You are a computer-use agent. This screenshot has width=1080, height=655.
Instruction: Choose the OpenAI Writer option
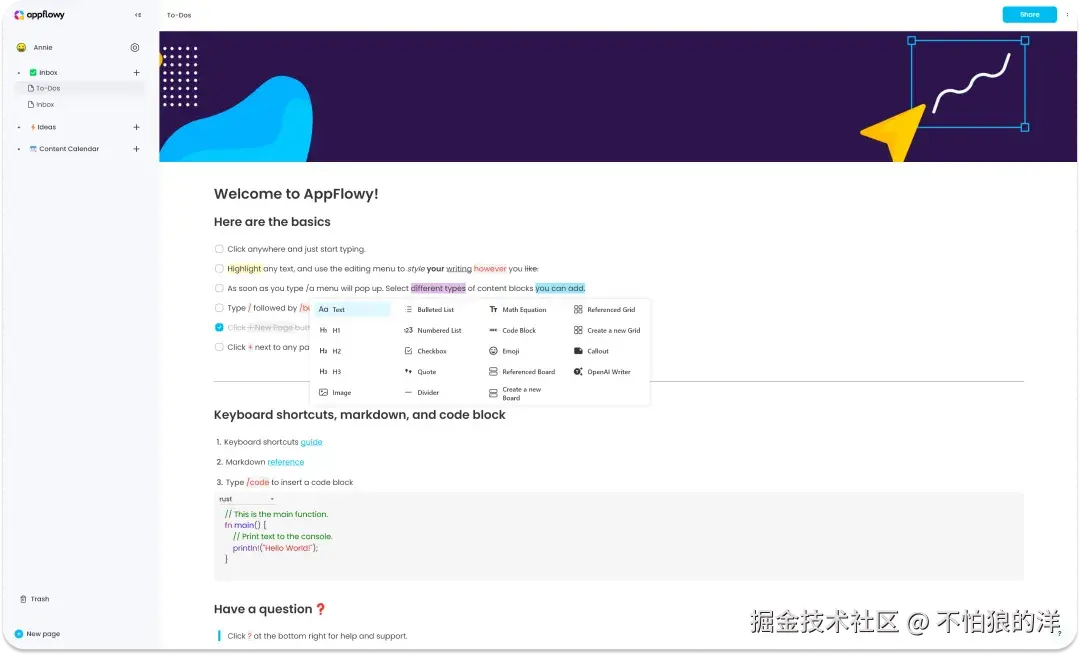coord(606,371)
